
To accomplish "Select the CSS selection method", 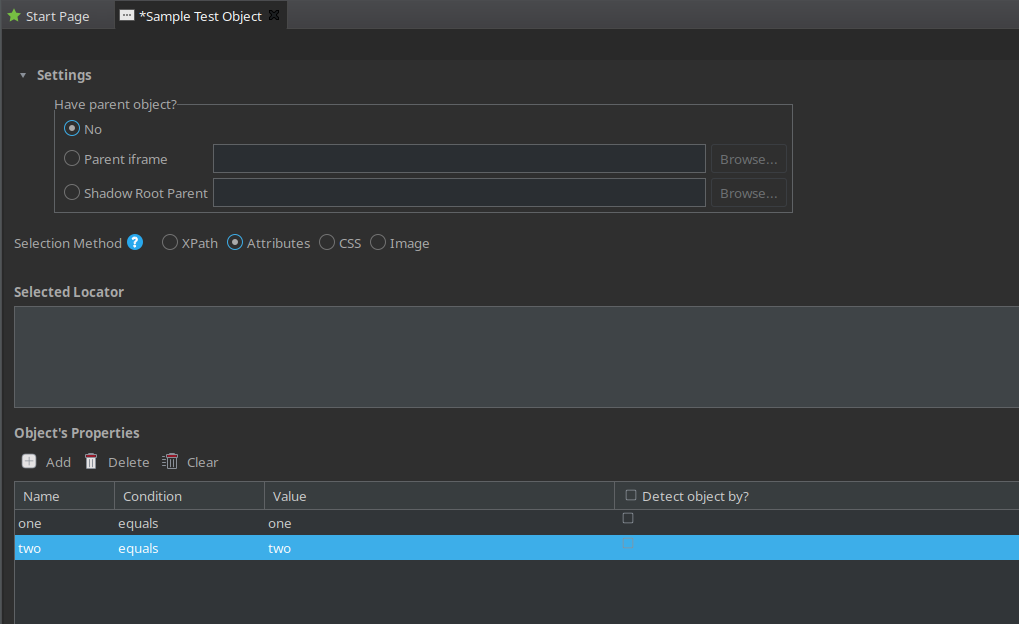I will click(x=327, y=242).
